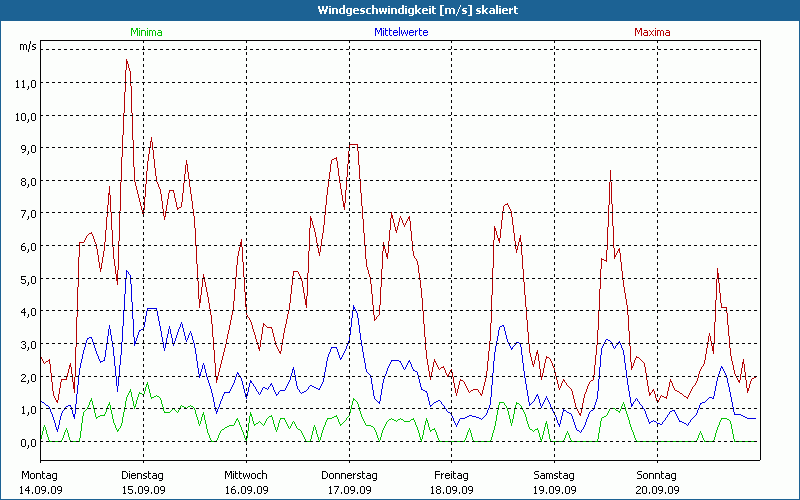Click the '16.09.09' date label

[x=246, y=490]
